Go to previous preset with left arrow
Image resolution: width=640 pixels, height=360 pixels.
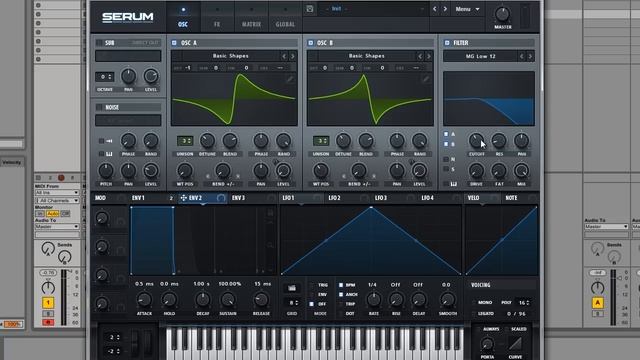click(x=435, y=9)
